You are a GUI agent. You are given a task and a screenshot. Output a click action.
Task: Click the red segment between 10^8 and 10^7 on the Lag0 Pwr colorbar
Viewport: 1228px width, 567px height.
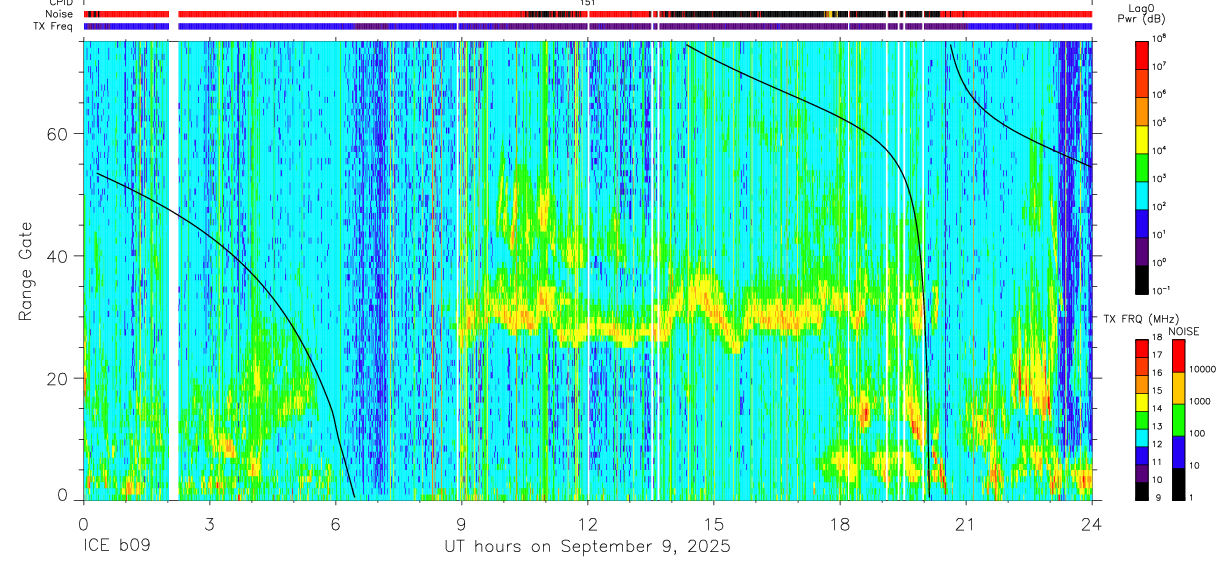[x=1141, y=53]
